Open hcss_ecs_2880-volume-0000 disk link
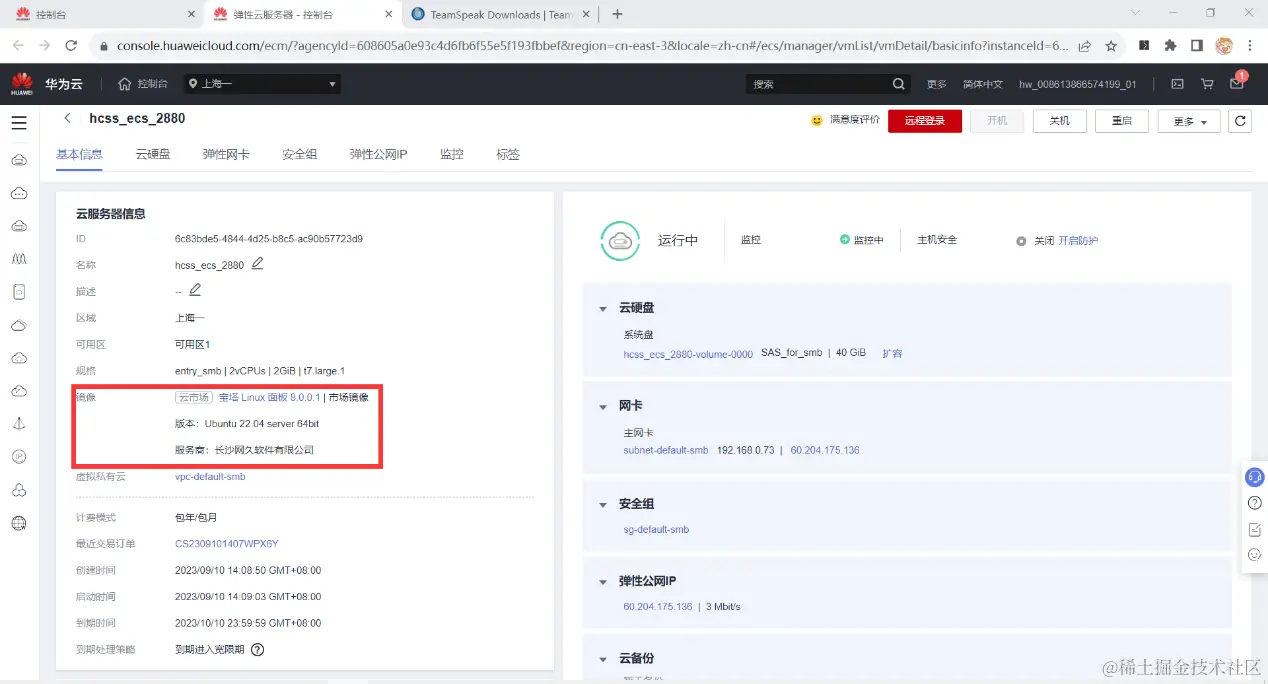Viewport: 1268px width, 684px height. (x=688, y=354)
